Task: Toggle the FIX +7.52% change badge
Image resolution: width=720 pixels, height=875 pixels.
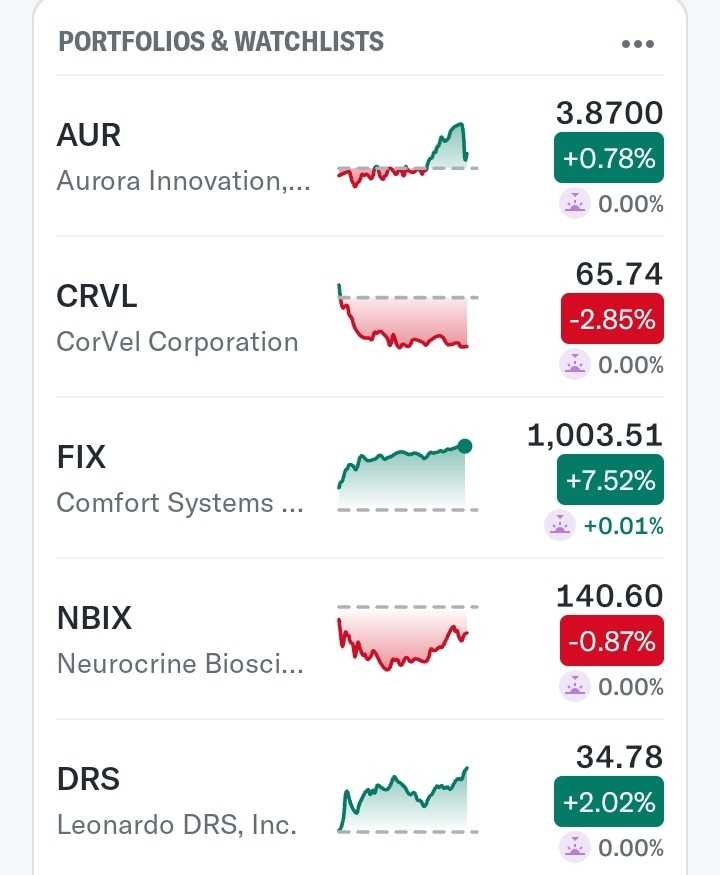Action: (x=610, y=480)
